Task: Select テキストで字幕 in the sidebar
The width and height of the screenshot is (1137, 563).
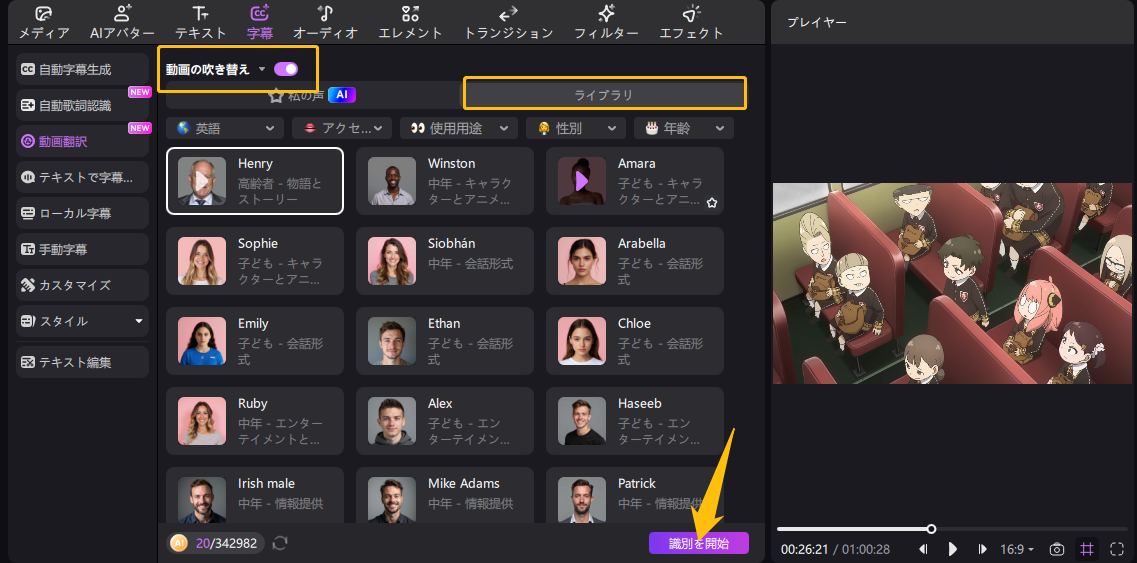Action: click(x=82, y=177)
